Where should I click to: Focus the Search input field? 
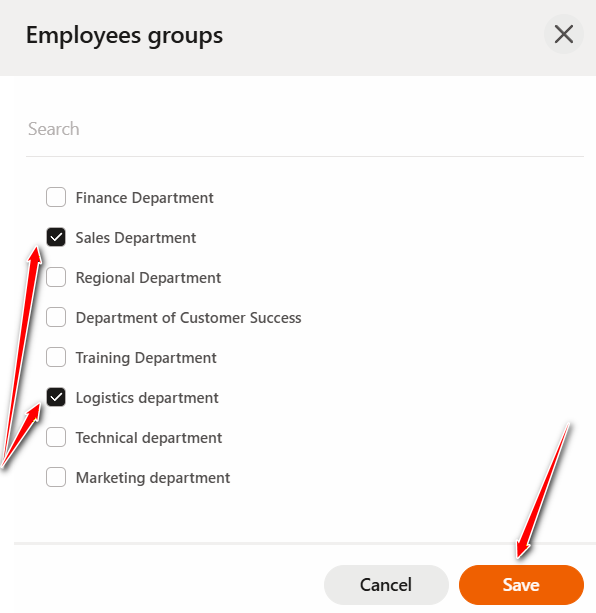pos(305,129)
